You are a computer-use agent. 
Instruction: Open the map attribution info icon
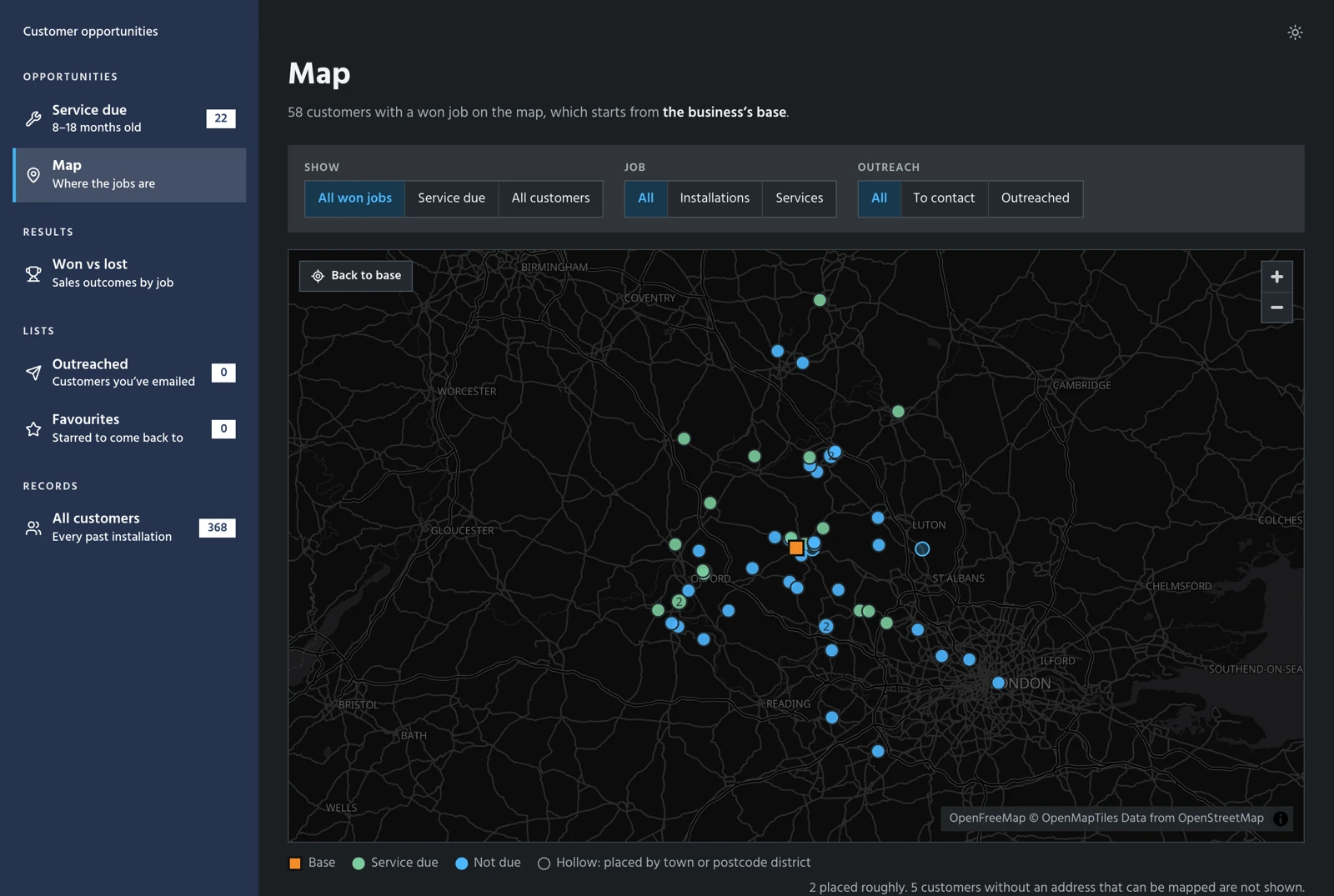pyautogui.click(x=1281, y=818)
